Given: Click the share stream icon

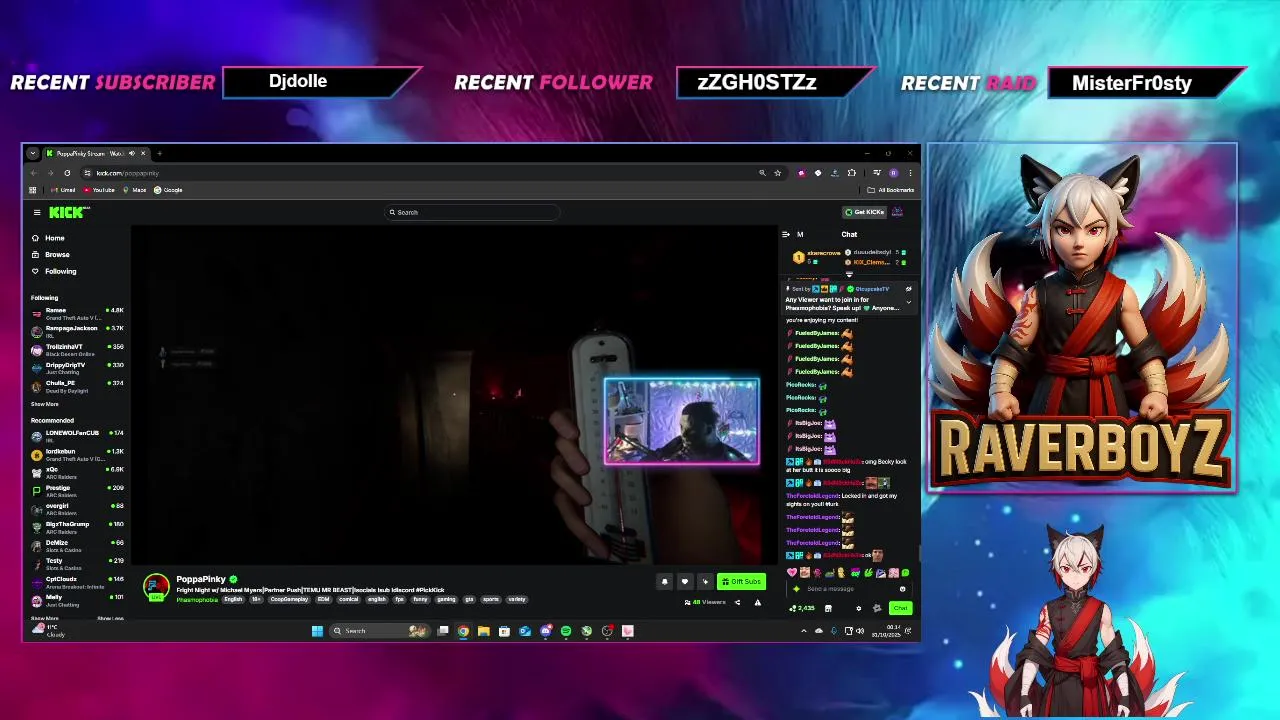Looking at the screenshot, I should 738,602.
